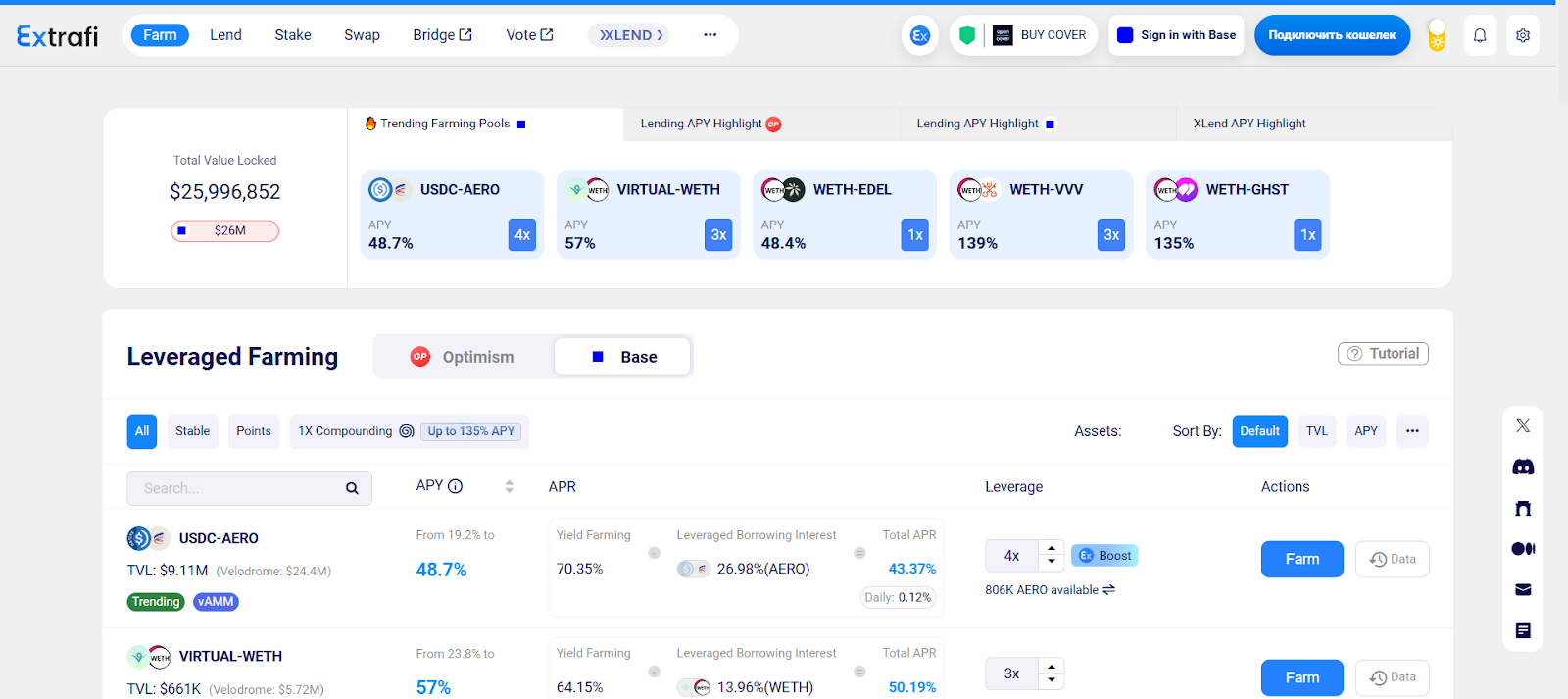Click the AERO token toggle icon in borrowing interest

pos(693,569)
